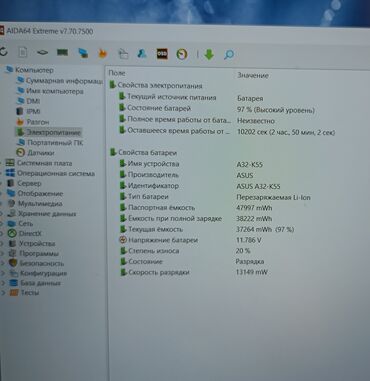The height and width of the screenshot is (381, 370).
Task: Open the Report page icon
Action: [x=22, y=52]
